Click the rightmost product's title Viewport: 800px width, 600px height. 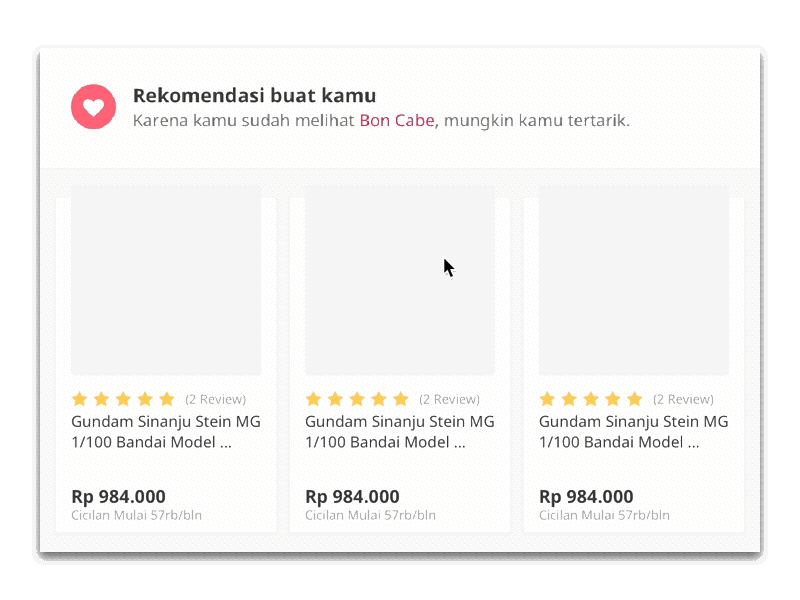[x=633, y=432]
